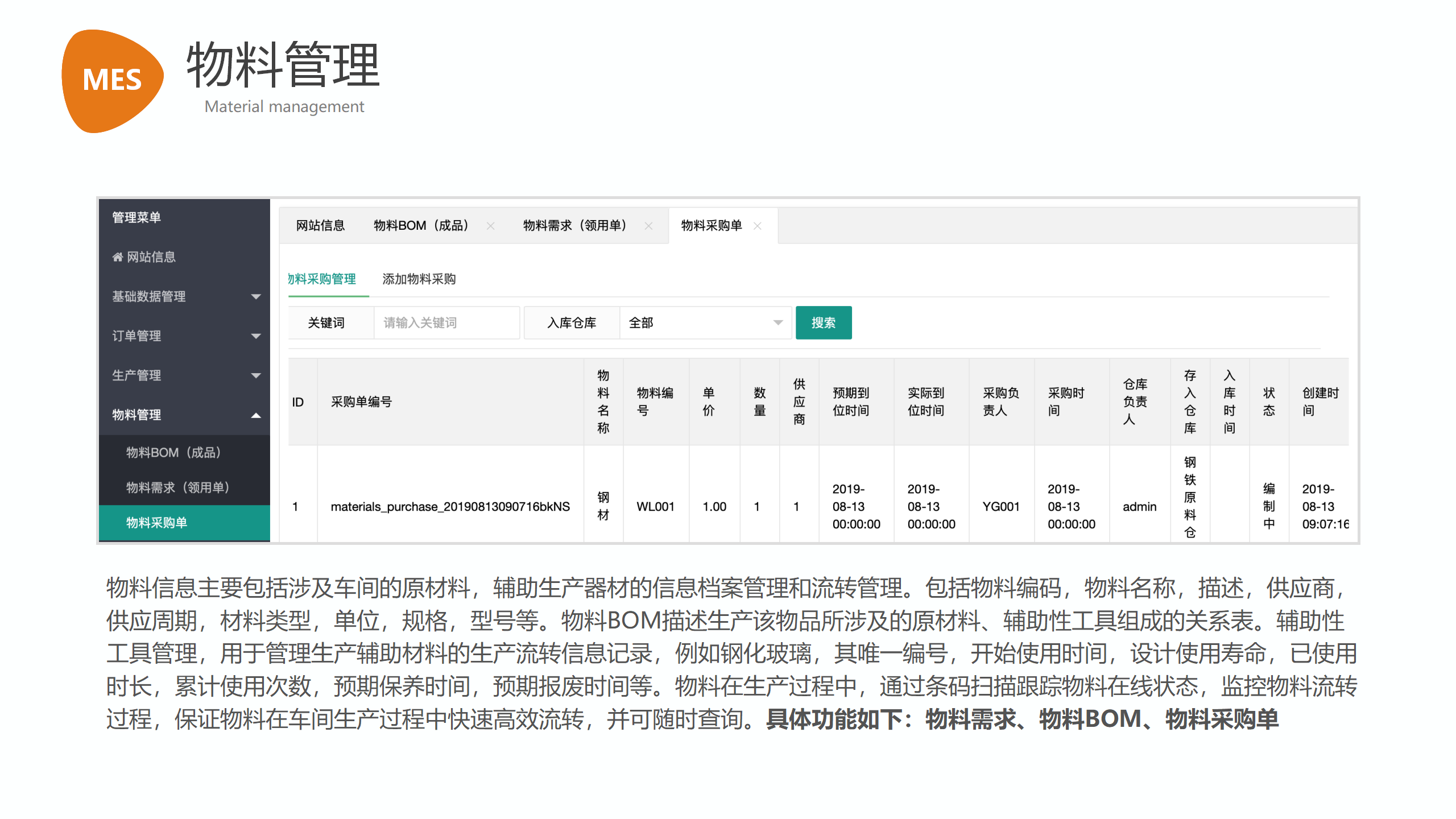
Task: Switch to 添加物料采购 sub-tab
Action: pos(419,279)
